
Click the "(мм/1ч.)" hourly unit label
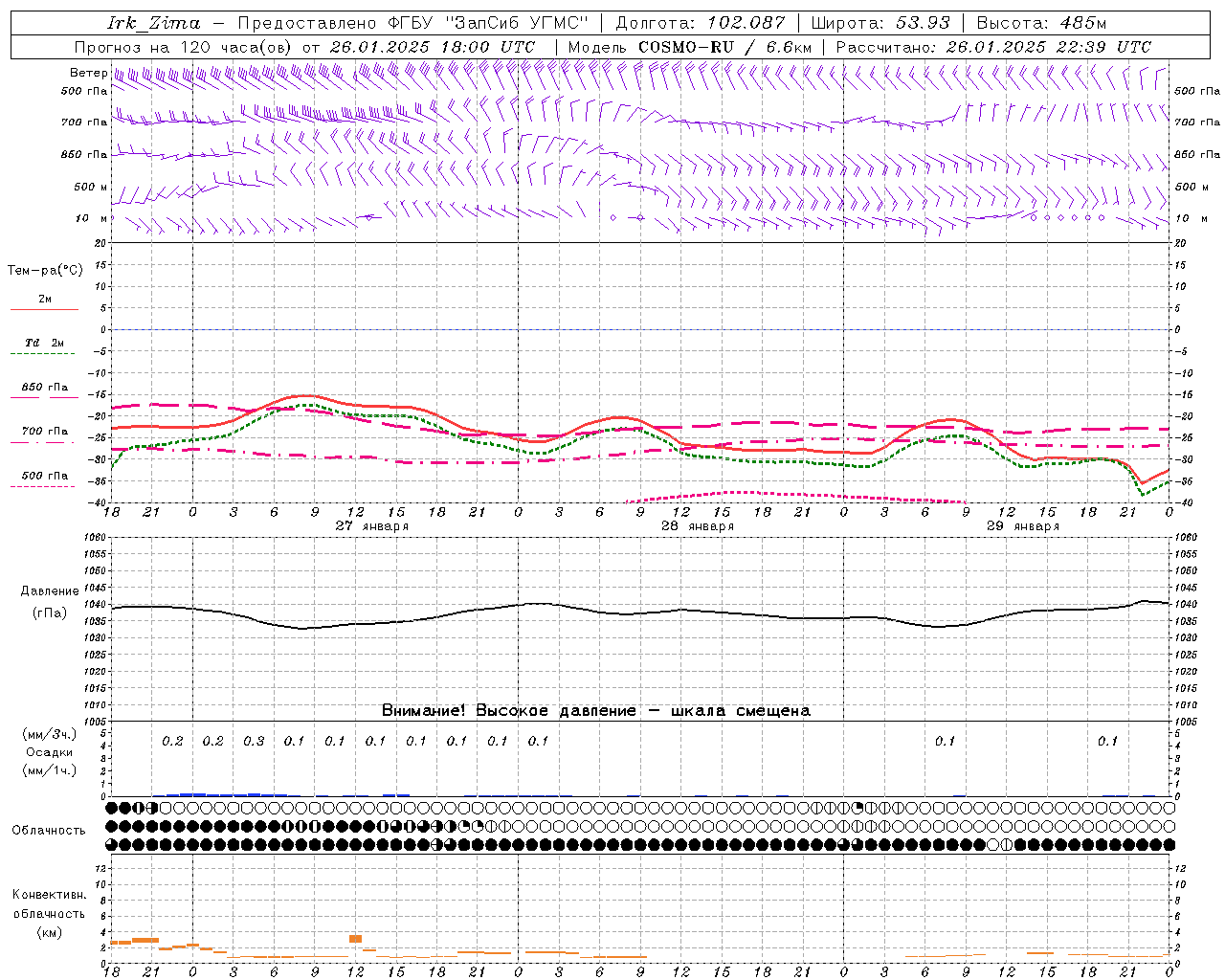tap(50, 770)
